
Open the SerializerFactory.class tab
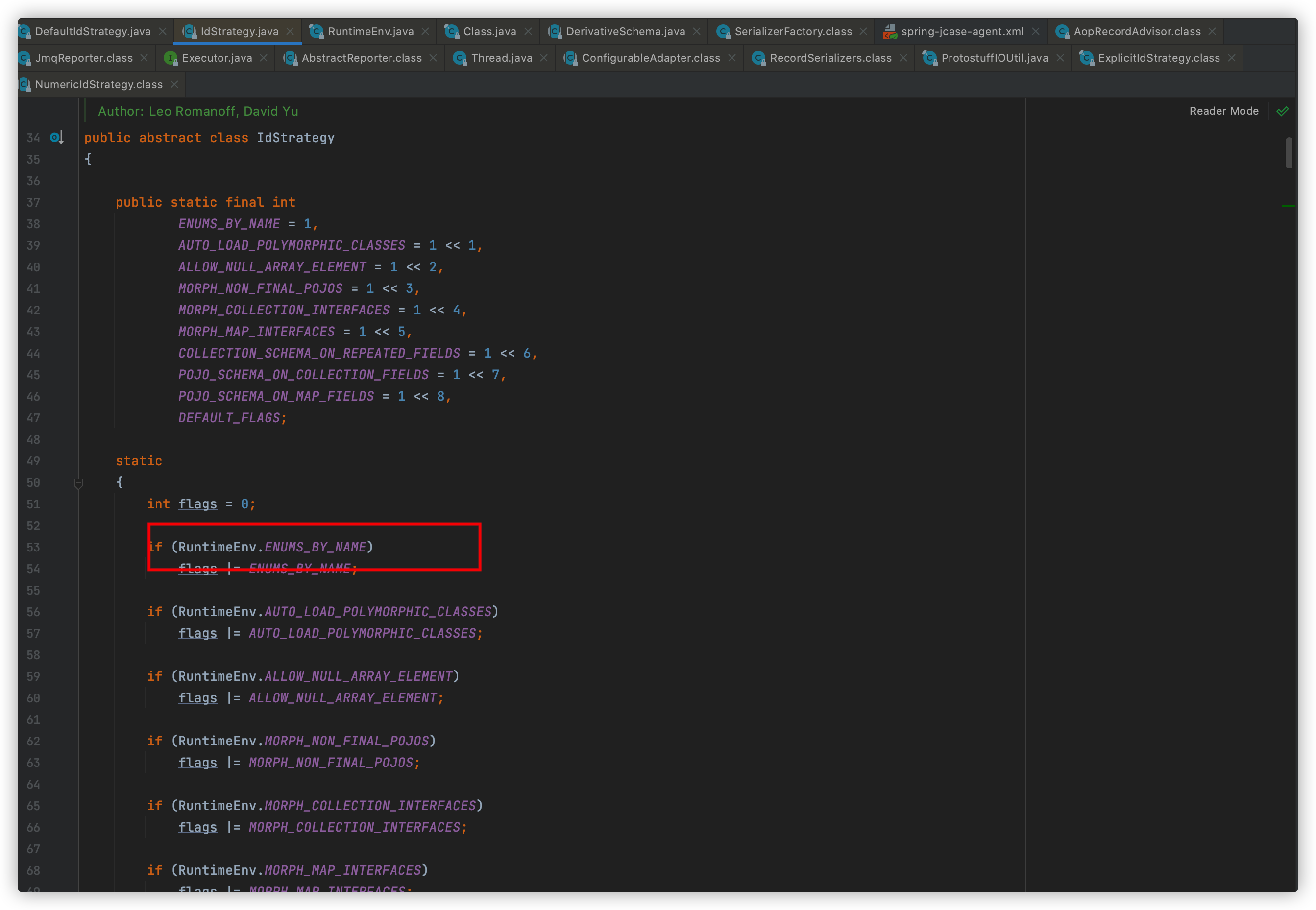click(x=793, y=32)
